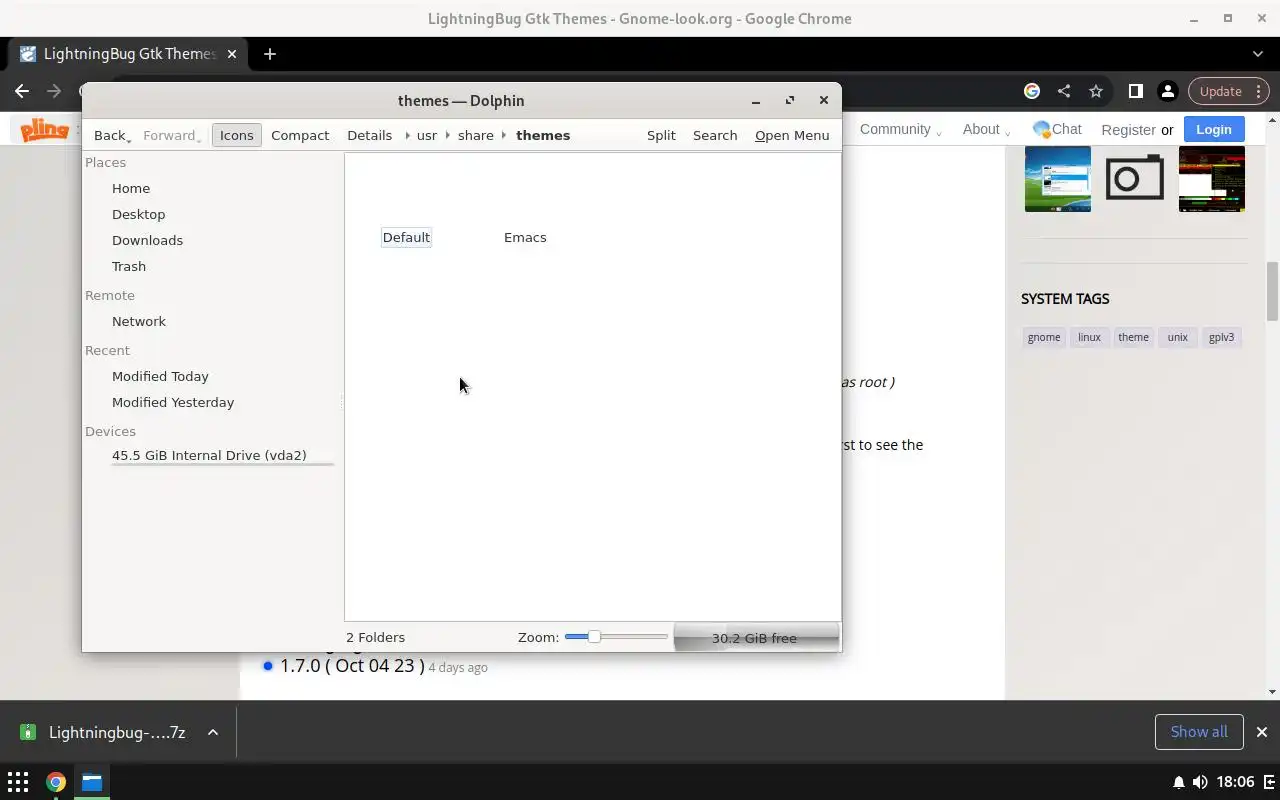The height and width of the screenshot is (800, 1280).
Task: Open the About menu
Action: [x=986, y=129]
